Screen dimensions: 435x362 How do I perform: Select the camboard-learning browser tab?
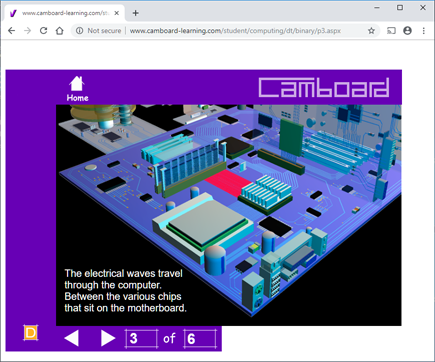click(x=64, y=13)
